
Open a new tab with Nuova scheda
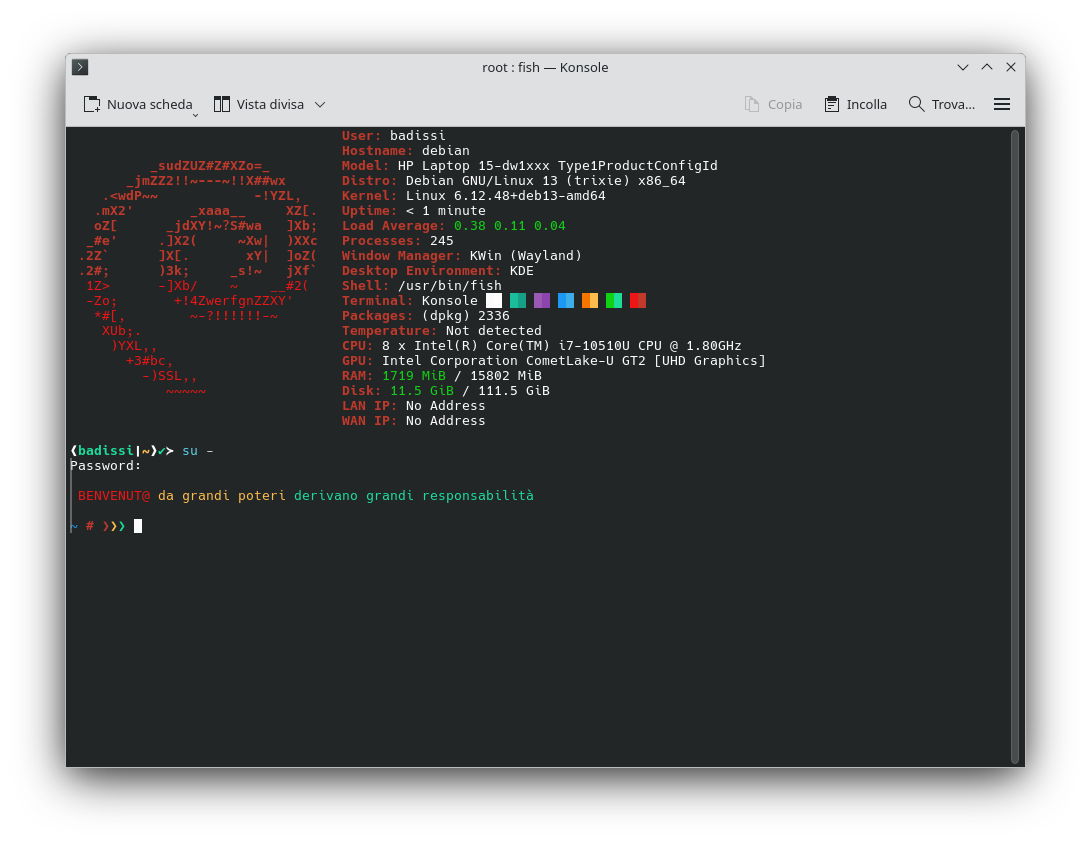(x=138, y=104)
